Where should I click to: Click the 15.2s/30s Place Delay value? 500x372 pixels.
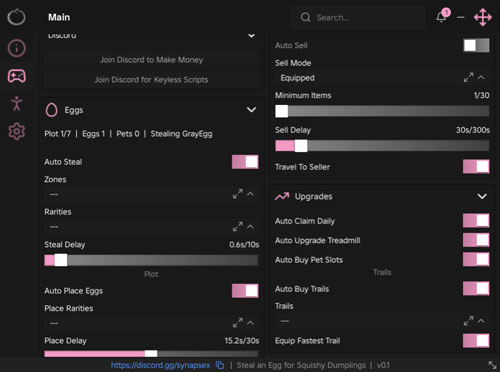click(242, 341)
